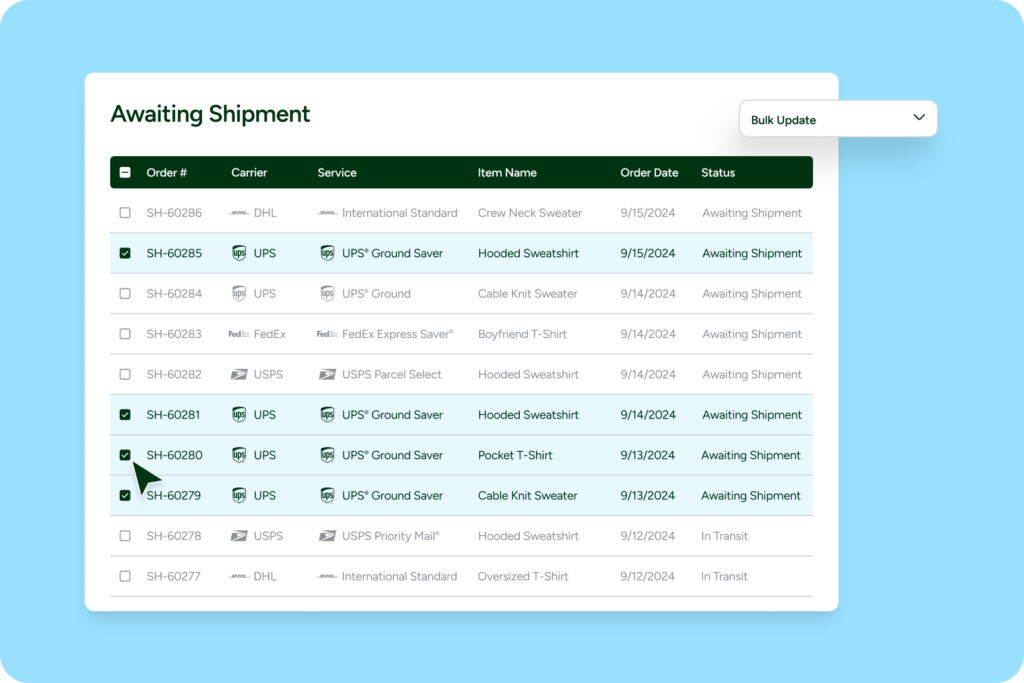Toggle the select-all checkbox in the table header
Viewport: 1024px width, 683px height.
coord(125,172)
